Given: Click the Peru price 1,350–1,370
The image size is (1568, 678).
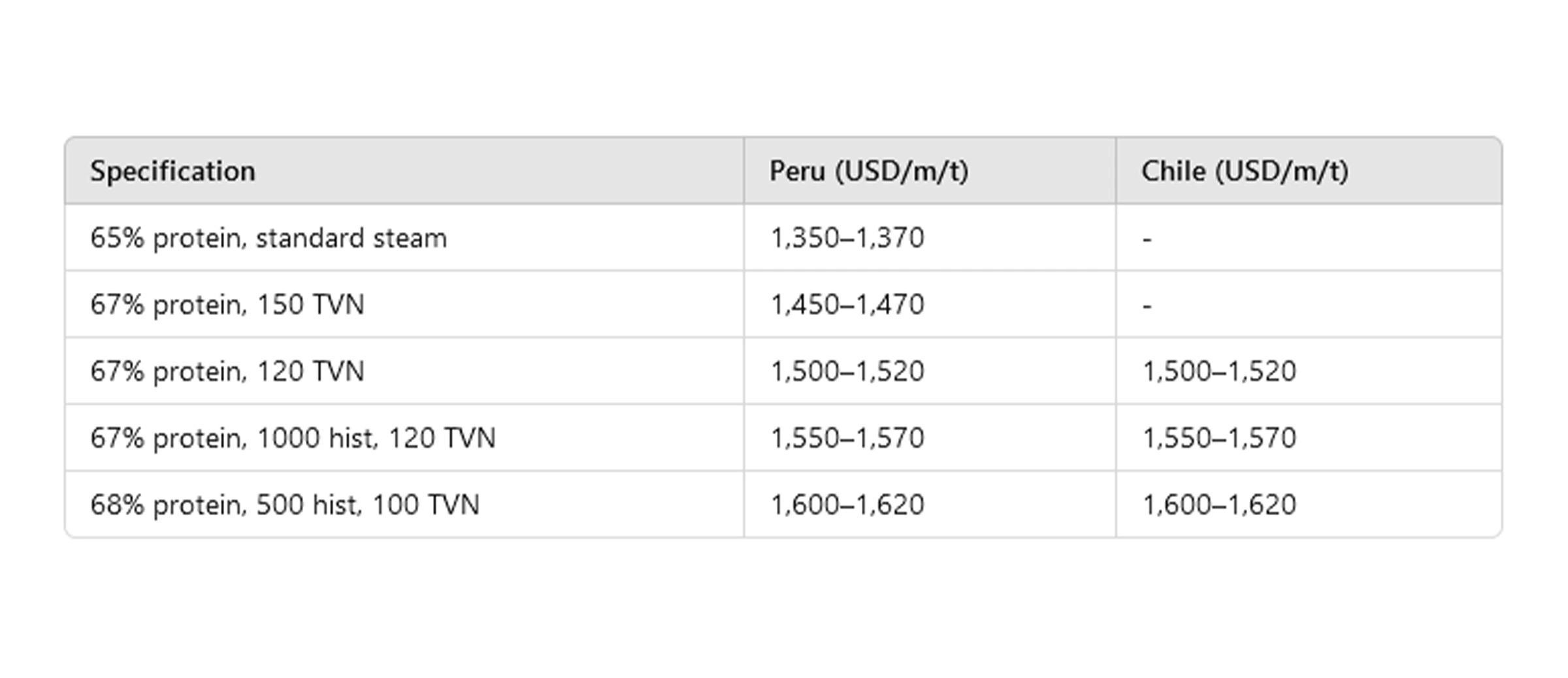Looking at the screenshot, I should pos(847,238).
